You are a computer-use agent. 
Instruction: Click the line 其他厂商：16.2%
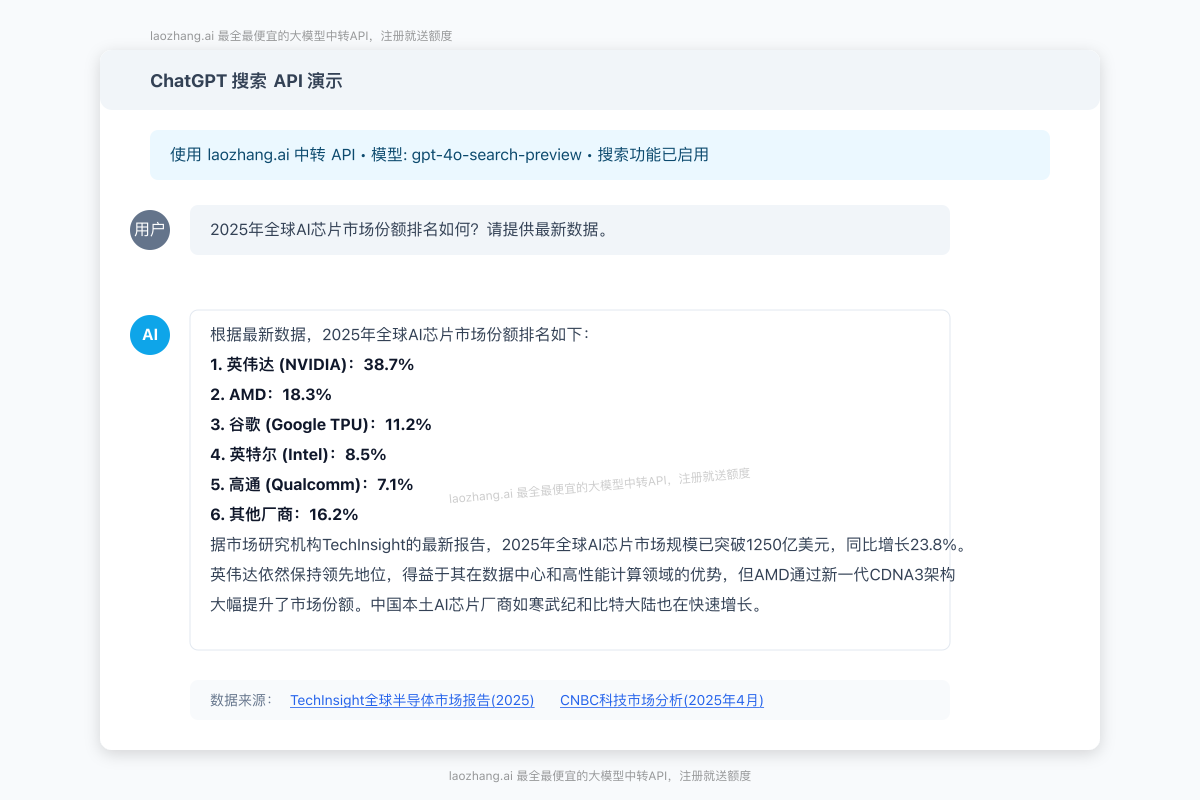284,514
